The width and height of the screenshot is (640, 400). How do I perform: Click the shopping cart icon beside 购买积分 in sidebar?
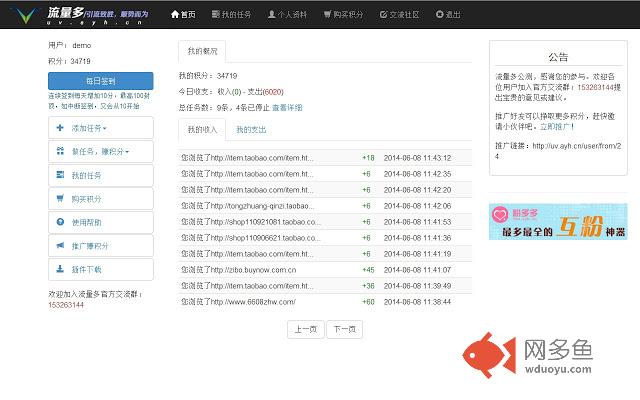(60, 198)
